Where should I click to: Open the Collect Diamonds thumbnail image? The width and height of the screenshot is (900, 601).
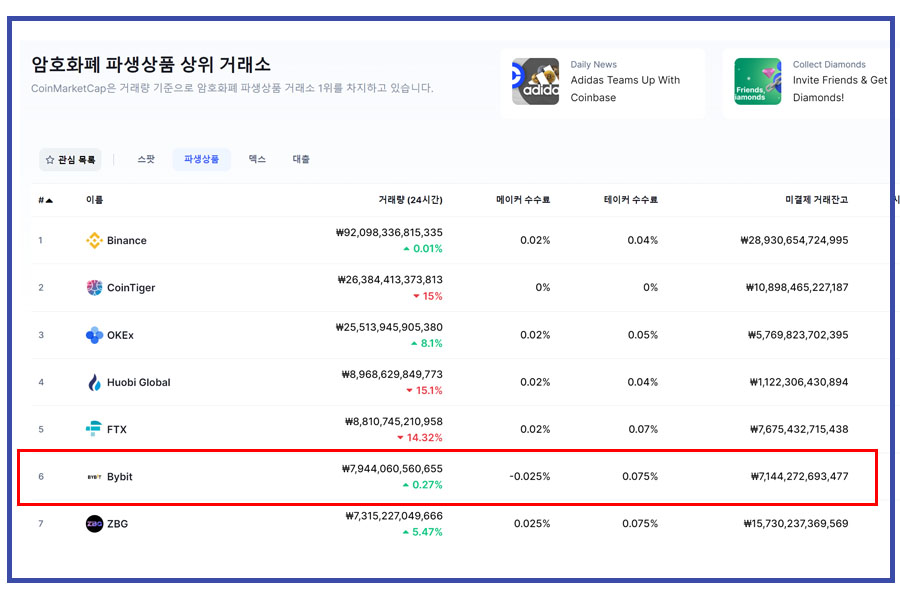[758, 81]
